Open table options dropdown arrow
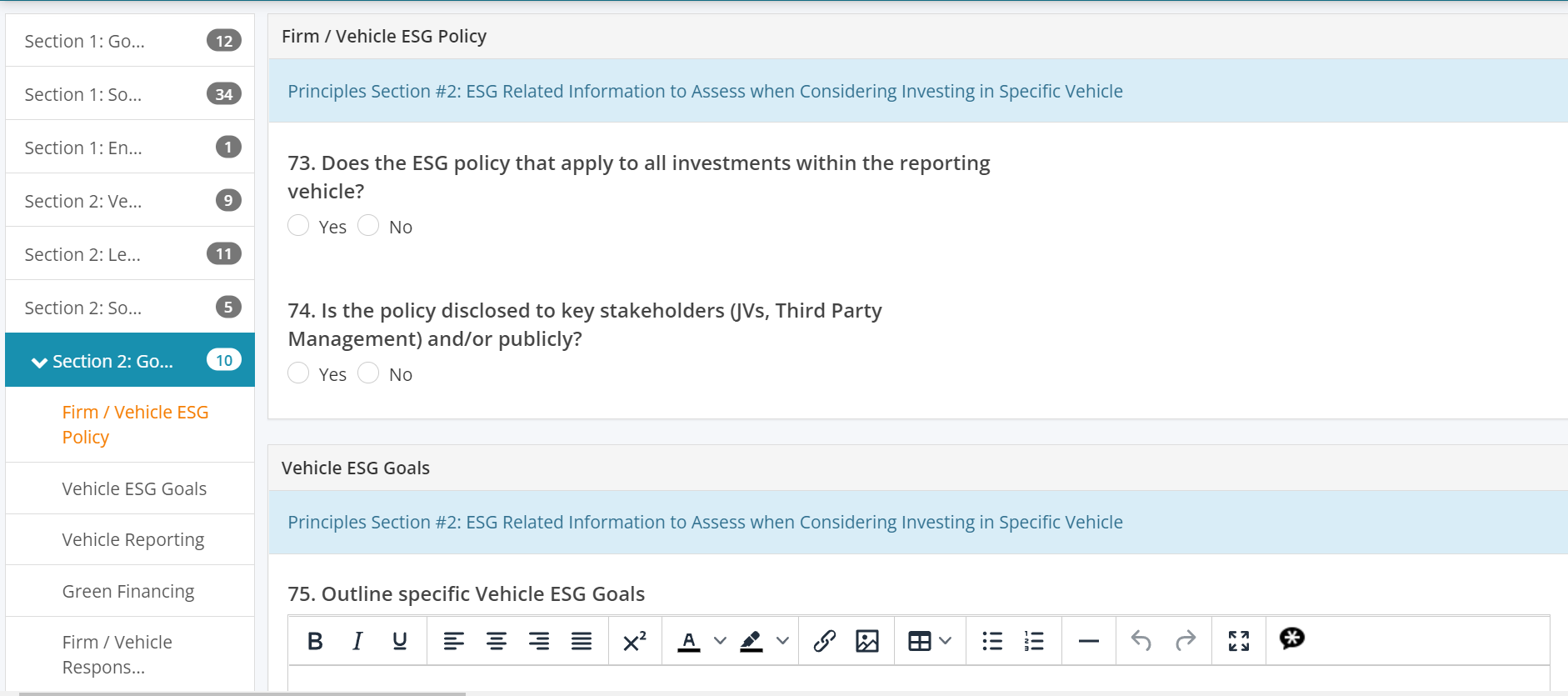This screenshot has width=1568, height=696. pyautogui.click(x=945, y=641)
